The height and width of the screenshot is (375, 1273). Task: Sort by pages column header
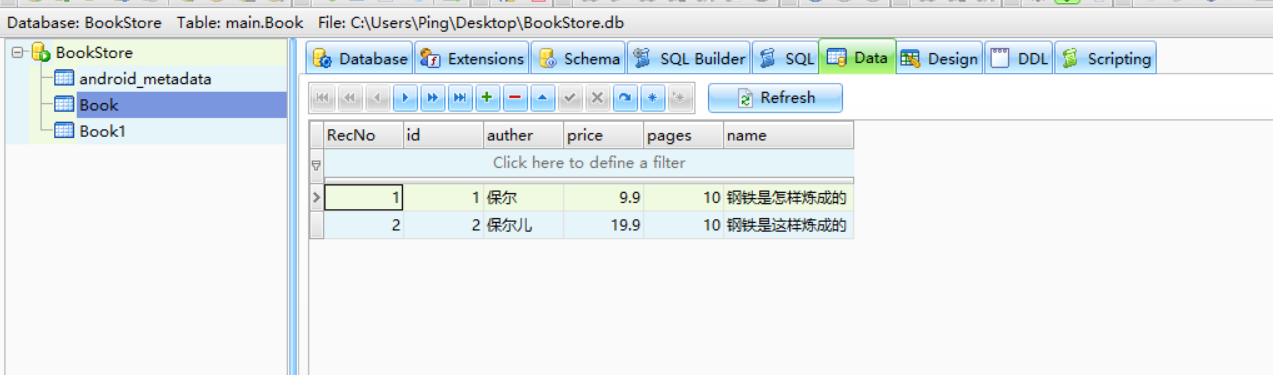(684, 135)
